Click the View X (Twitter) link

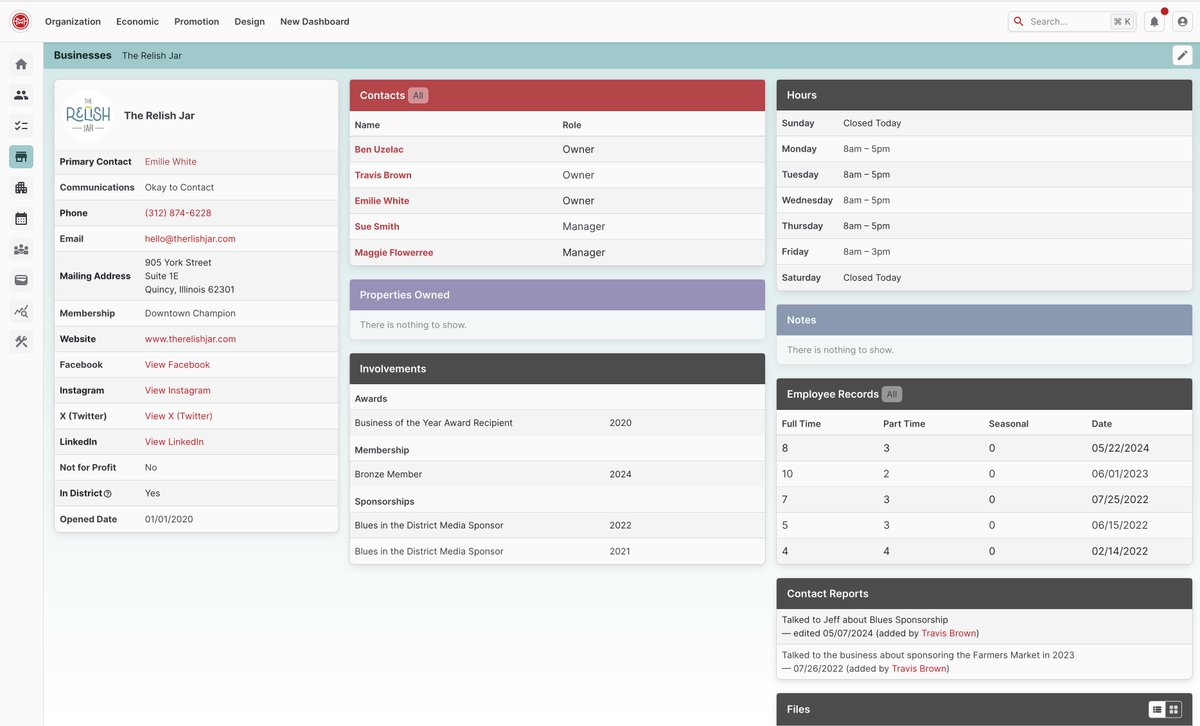(x=179, y=416)
